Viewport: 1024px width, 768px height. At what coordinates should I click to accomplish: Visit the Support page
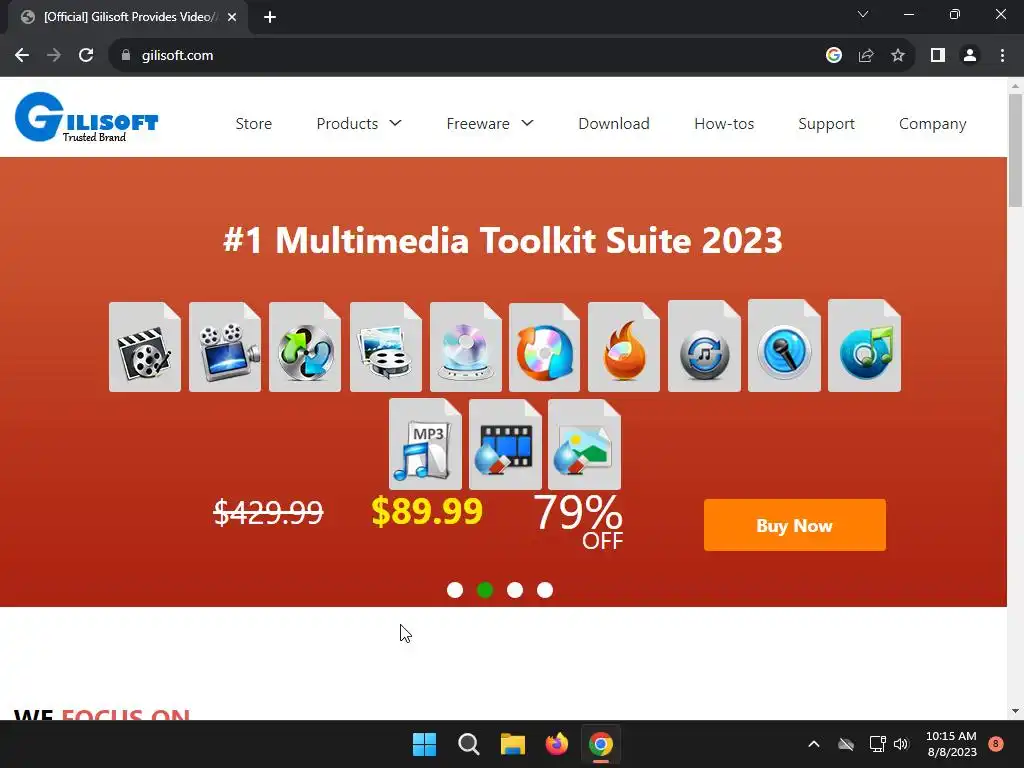pyautogui.click(x=826, y=124)
